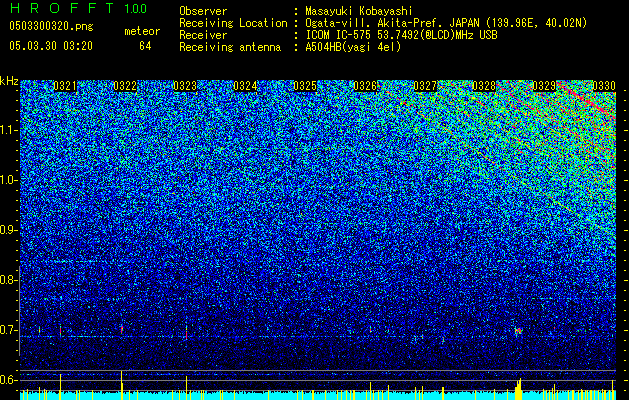Select the filename 0503300320.png
The image size is (629, 400).
[x=51, y=26]
